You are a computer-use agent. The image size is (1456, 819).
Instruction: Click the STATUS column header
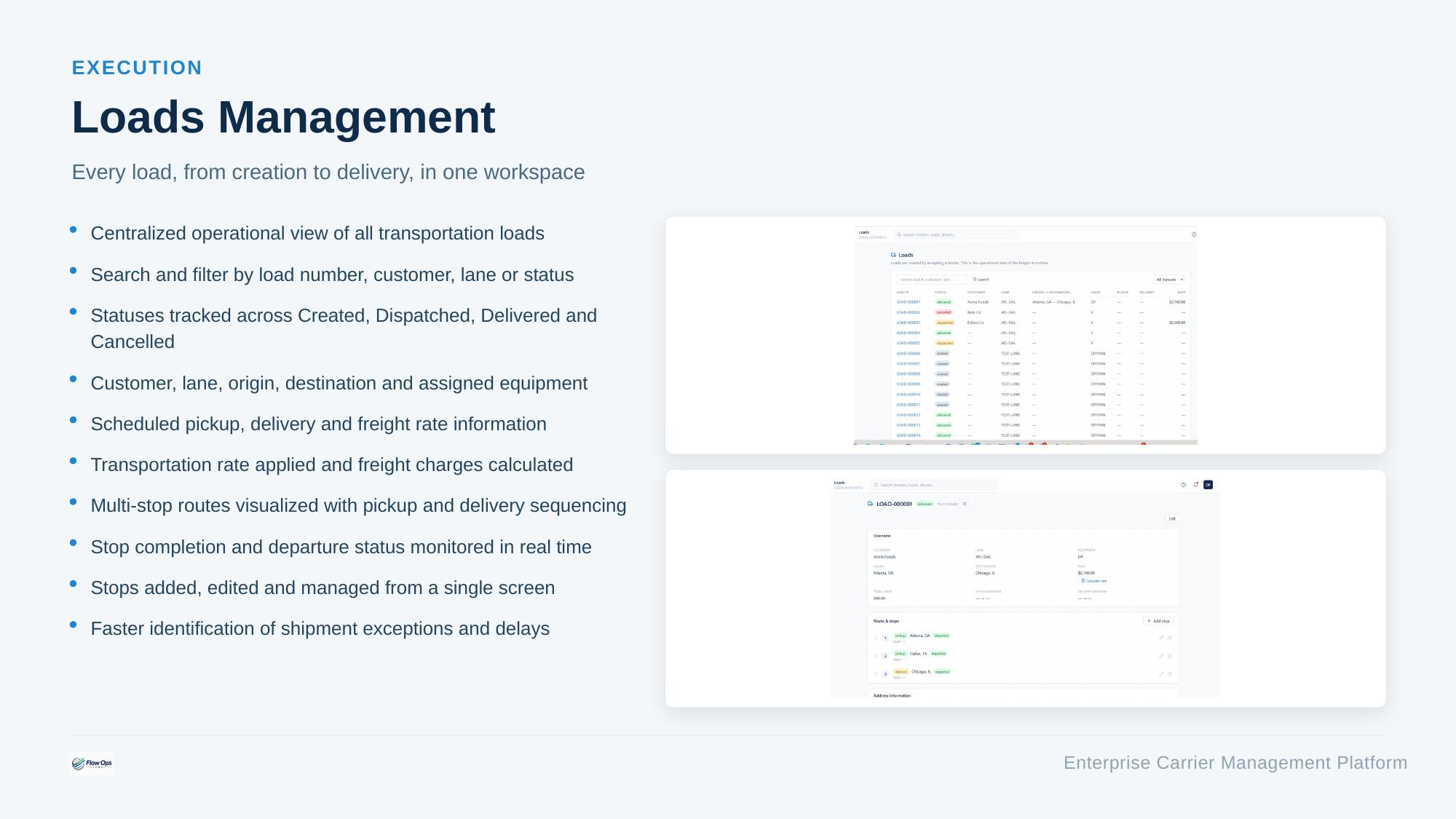940,293
